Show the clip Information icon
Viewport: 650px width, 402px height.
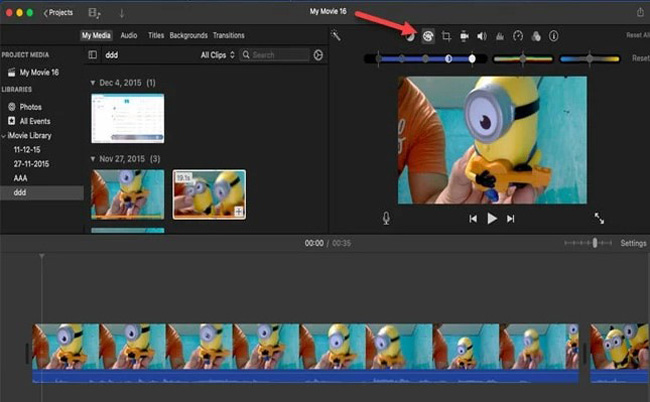pos(554,36)
